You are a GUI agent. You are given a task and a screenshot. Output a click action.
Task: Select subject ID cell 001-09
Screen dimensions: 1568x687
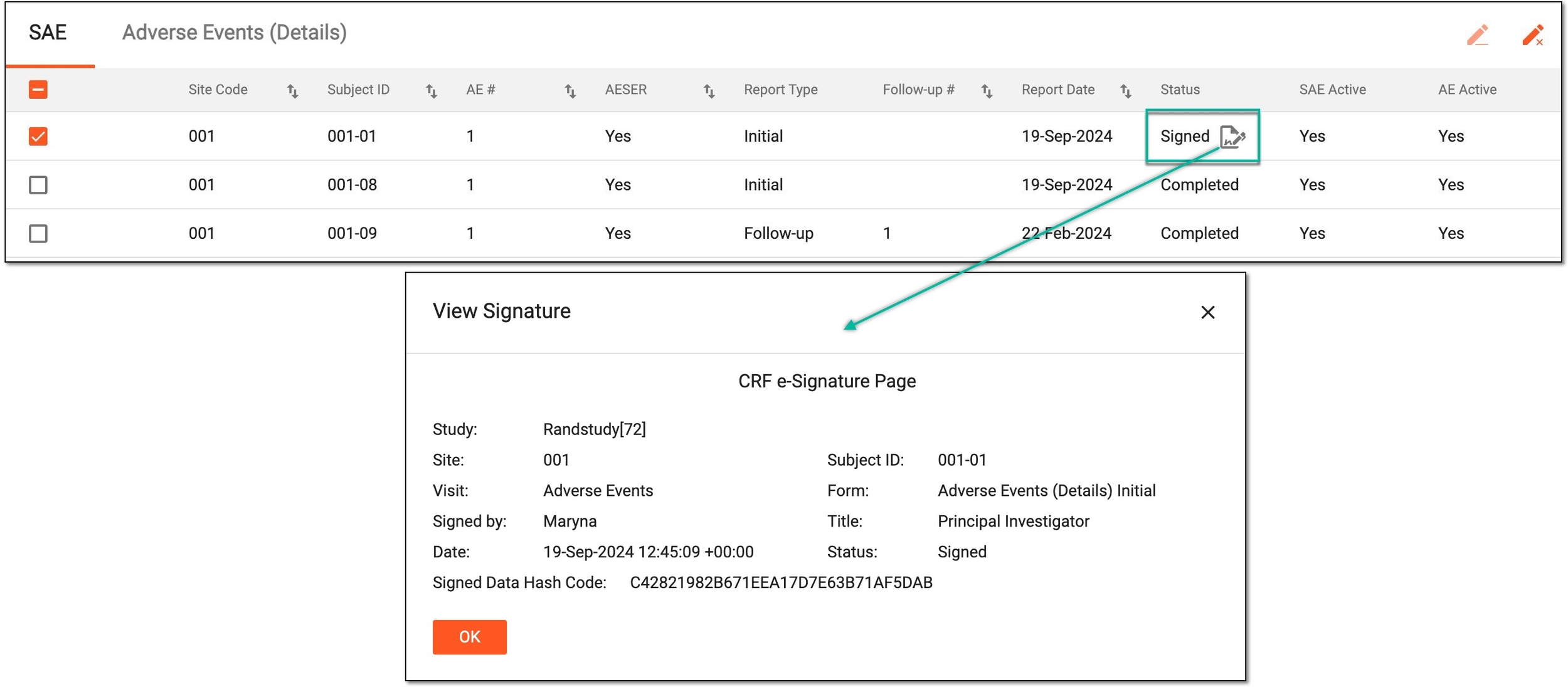tap(352, 233)
